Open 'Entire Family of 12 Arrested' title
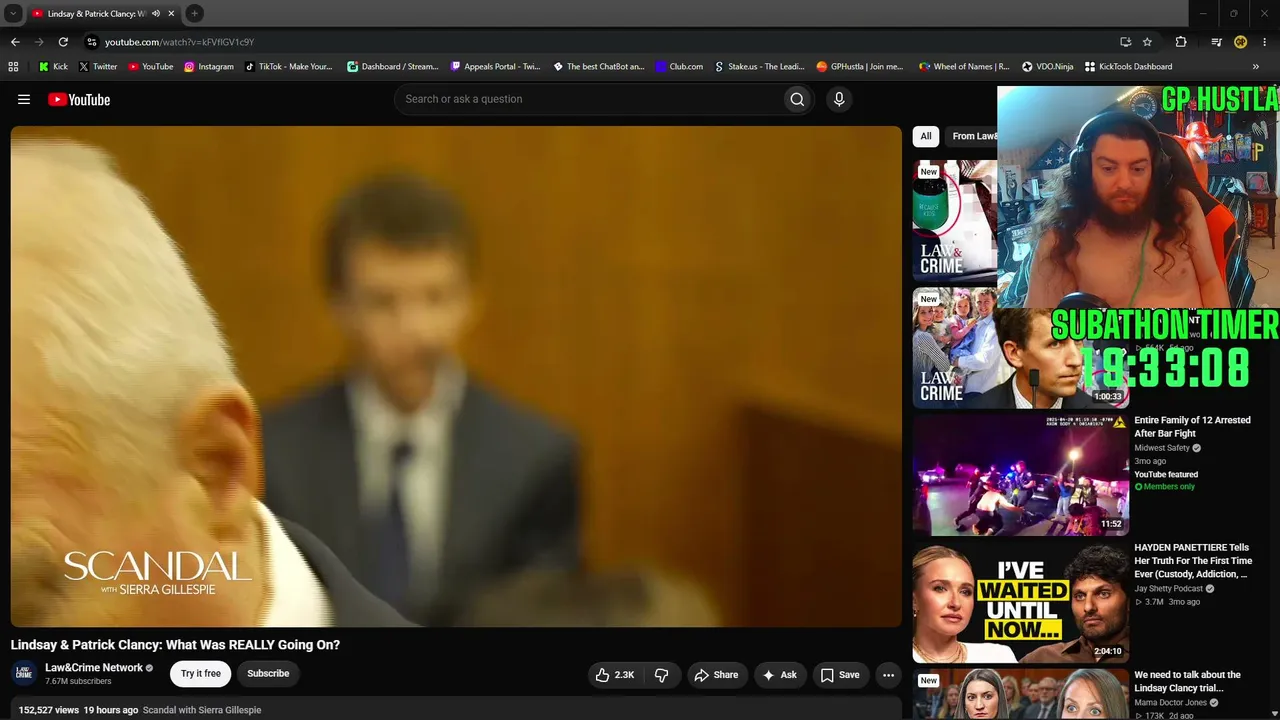 (x=1192, y=427)
